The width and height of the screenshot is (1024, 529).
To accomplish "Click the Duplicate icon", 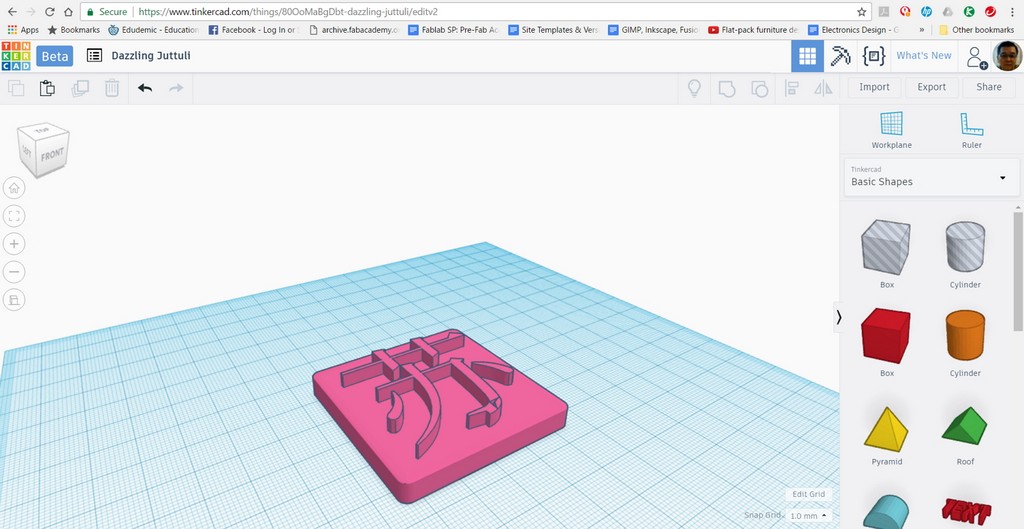I will (x=80, y=88).
